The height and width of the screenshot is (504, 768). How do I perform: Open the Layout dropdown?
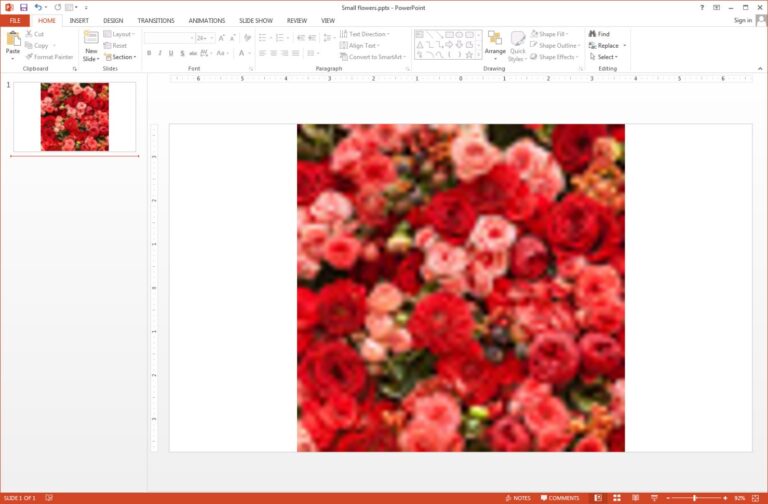pyautogui.click(x=119, y=34)
